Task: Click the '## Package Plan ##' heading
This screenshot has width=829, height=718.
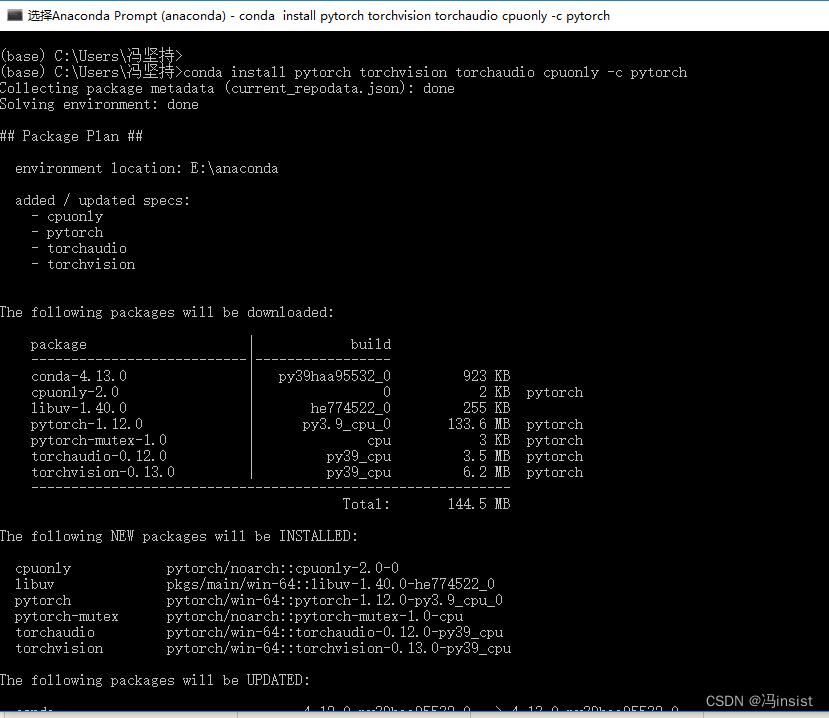Action: click(71, 136)
